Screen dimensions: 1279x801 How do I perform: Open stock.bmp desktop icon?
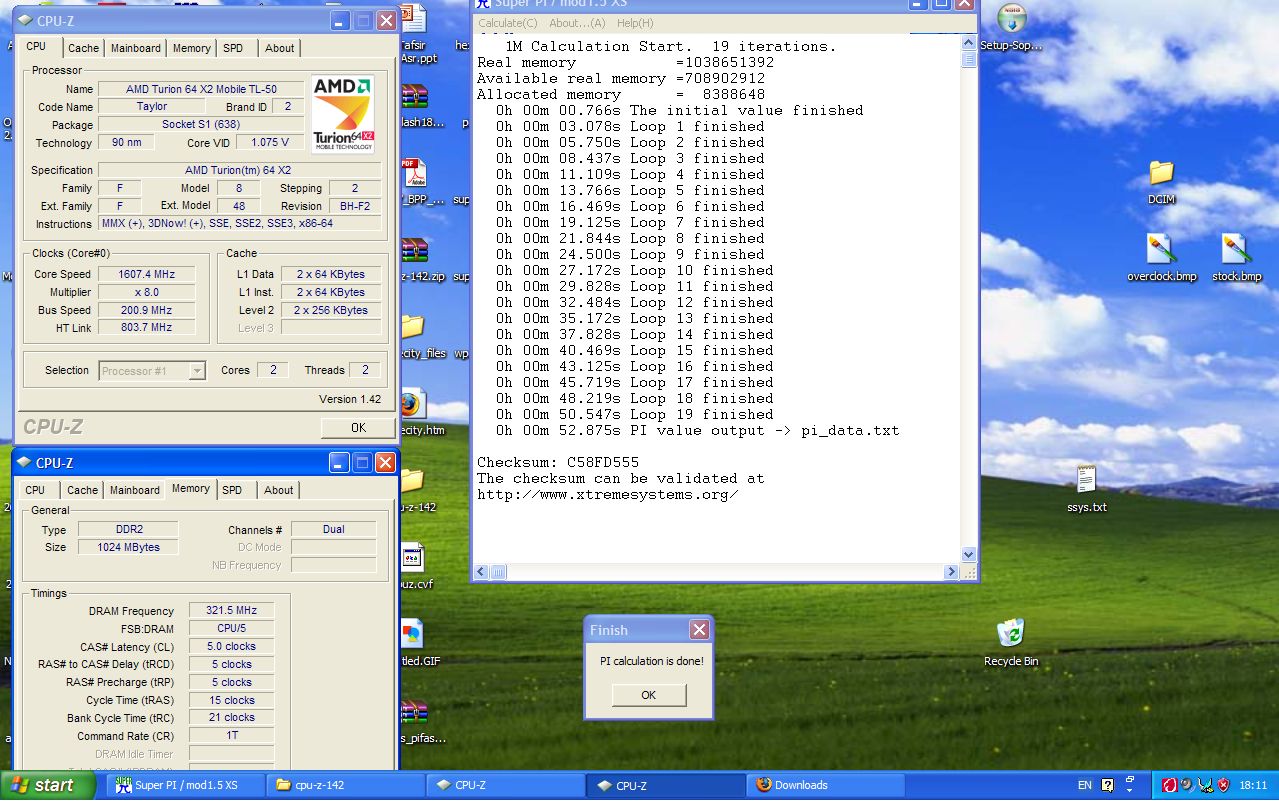coord(1236,249)
